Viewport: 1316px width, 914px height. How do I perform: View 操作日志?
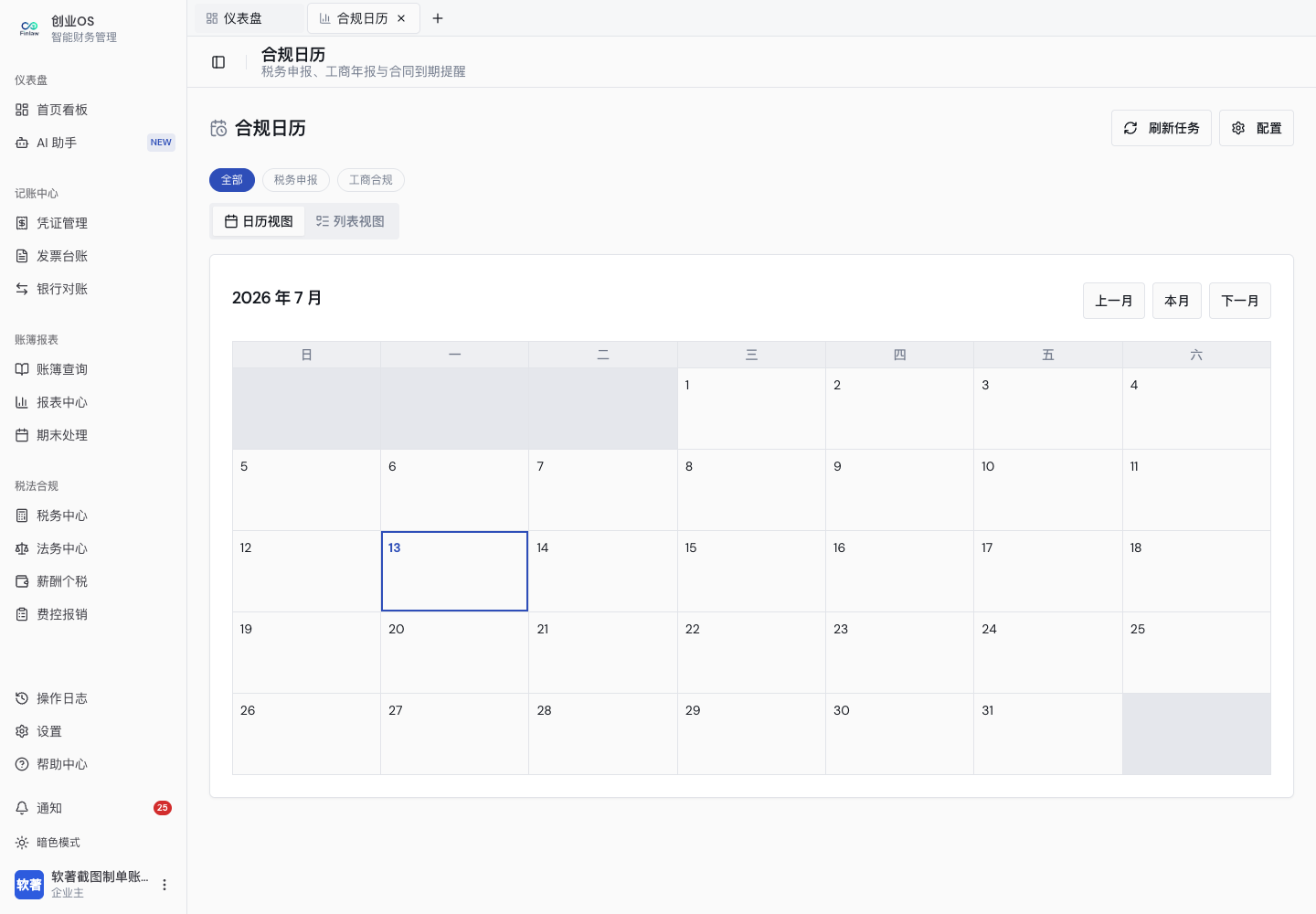(x=93, y=698)
